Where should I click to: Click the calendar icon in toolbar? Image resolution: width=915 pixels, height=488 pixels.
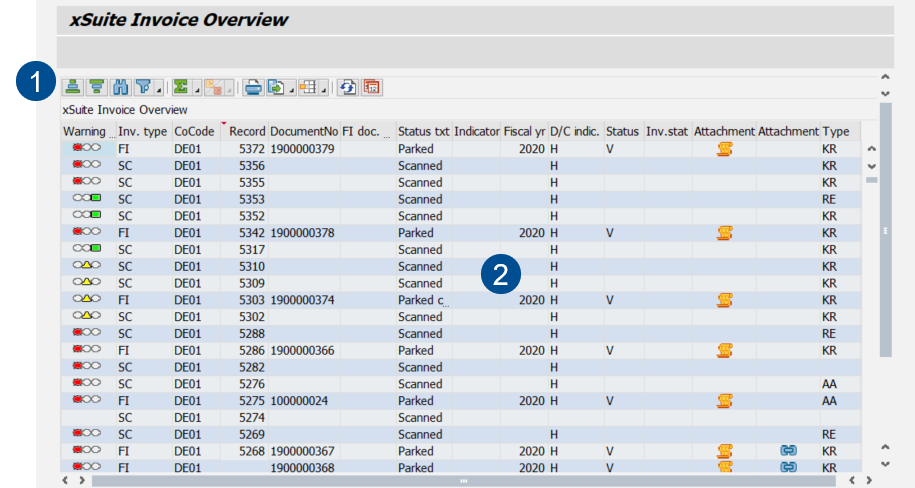click(371, 87)
